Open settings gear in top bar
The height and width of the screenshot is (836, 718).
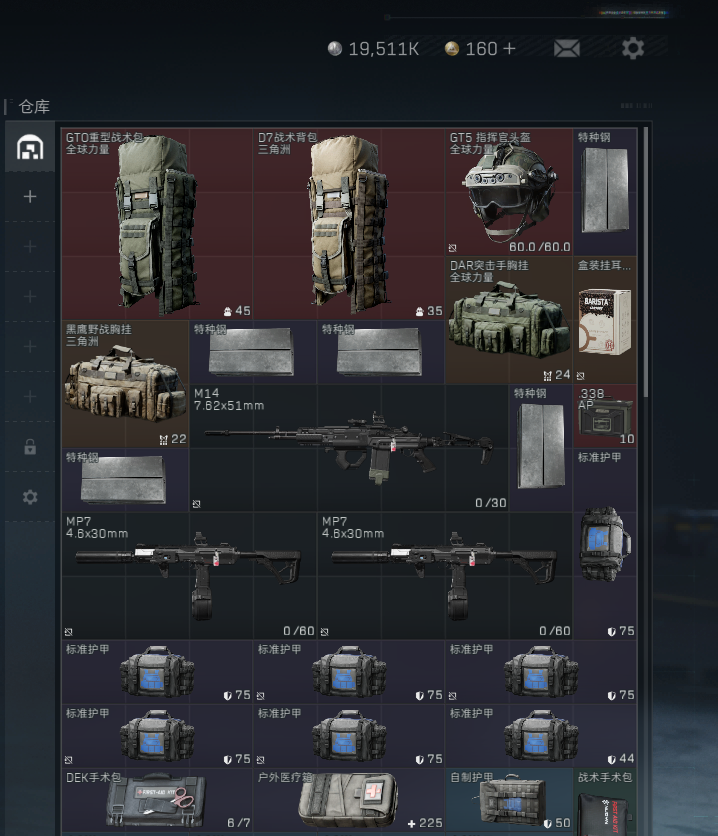[x=632, y=48]
